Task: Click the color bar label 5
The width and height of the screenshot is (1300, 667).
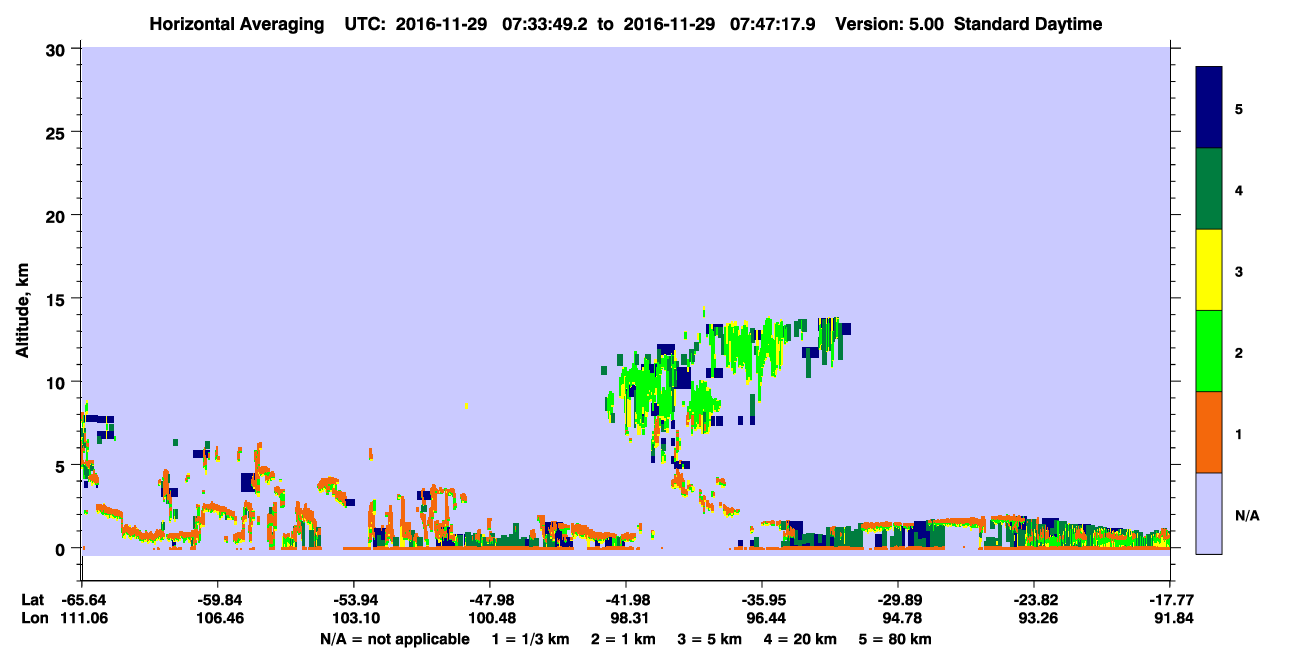Action: (1239, 108)
